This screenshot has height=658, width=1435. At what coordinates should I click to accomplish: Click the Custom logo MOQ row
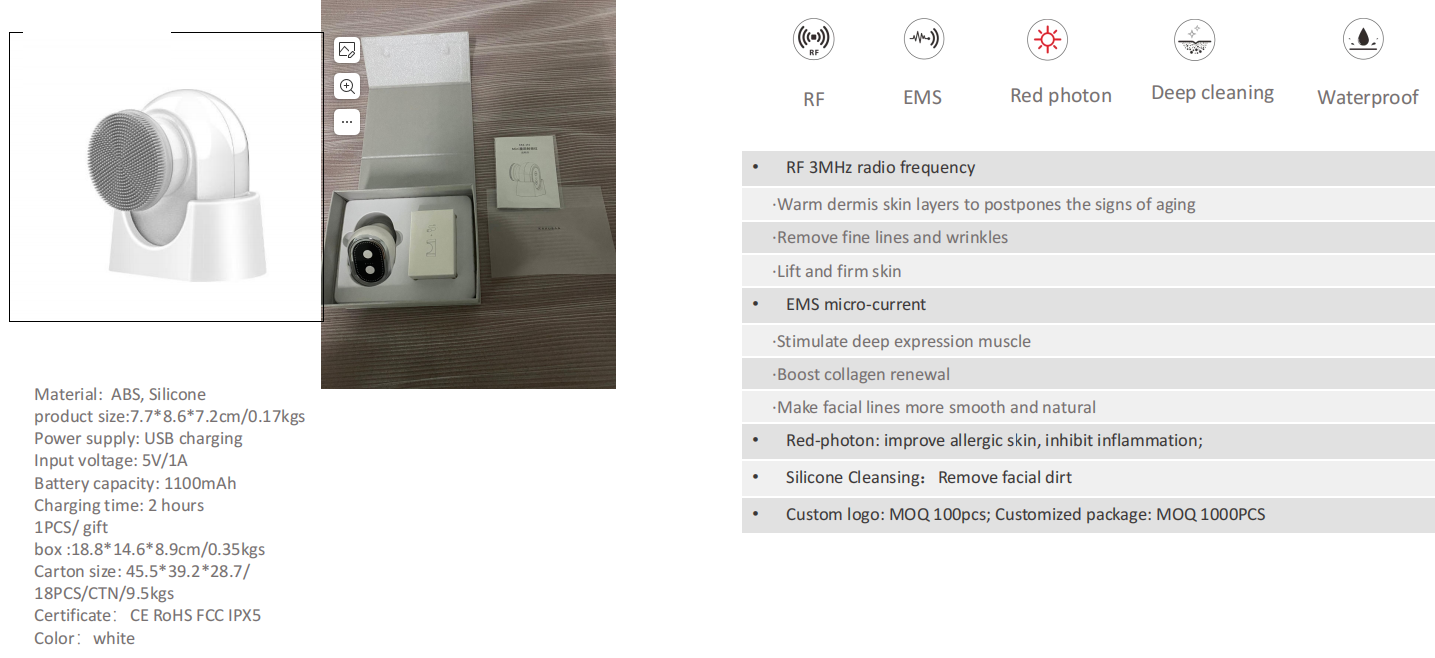click(x=1088, y=515)
